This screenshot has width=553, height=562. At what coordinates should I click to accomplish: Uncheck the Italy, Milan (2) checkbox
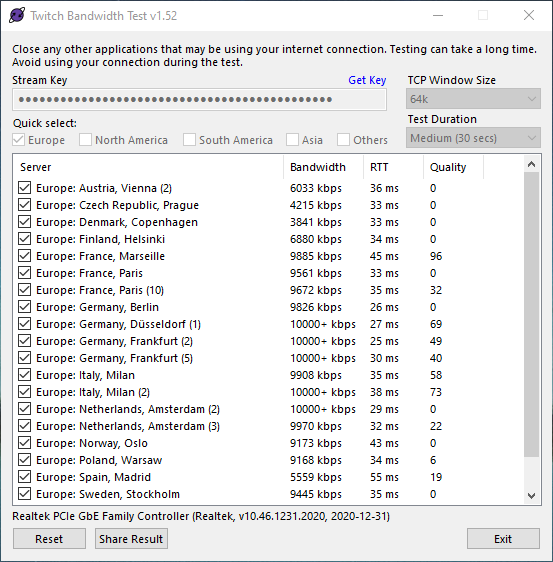pos(24,391)
